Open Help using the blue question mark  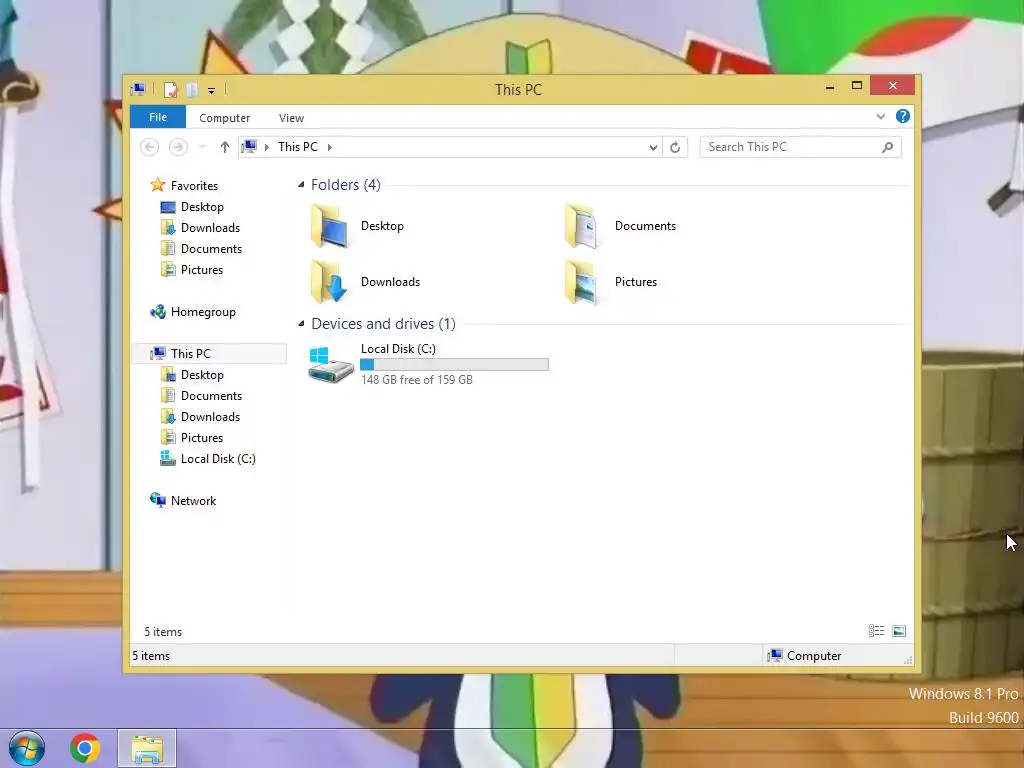click(903, 116)
